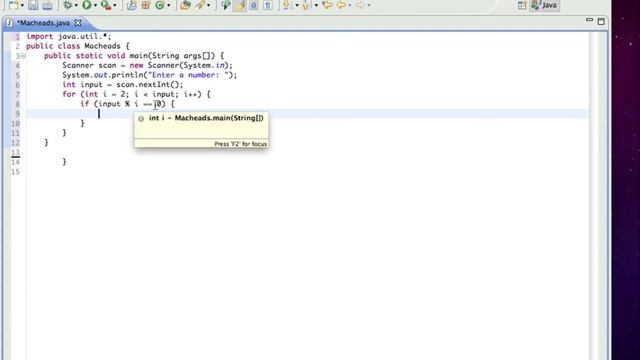This screenshot has width=640, height=360.
Task: Click the New Java Package icon
Action: (146, 5)
